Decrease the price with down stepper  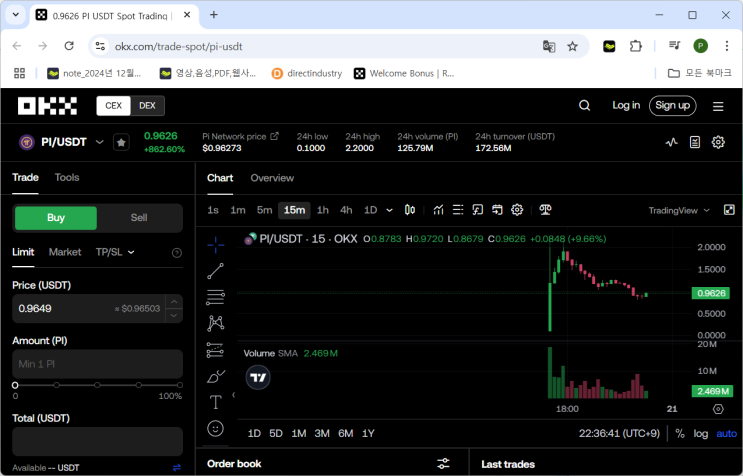tap(174, 315)
